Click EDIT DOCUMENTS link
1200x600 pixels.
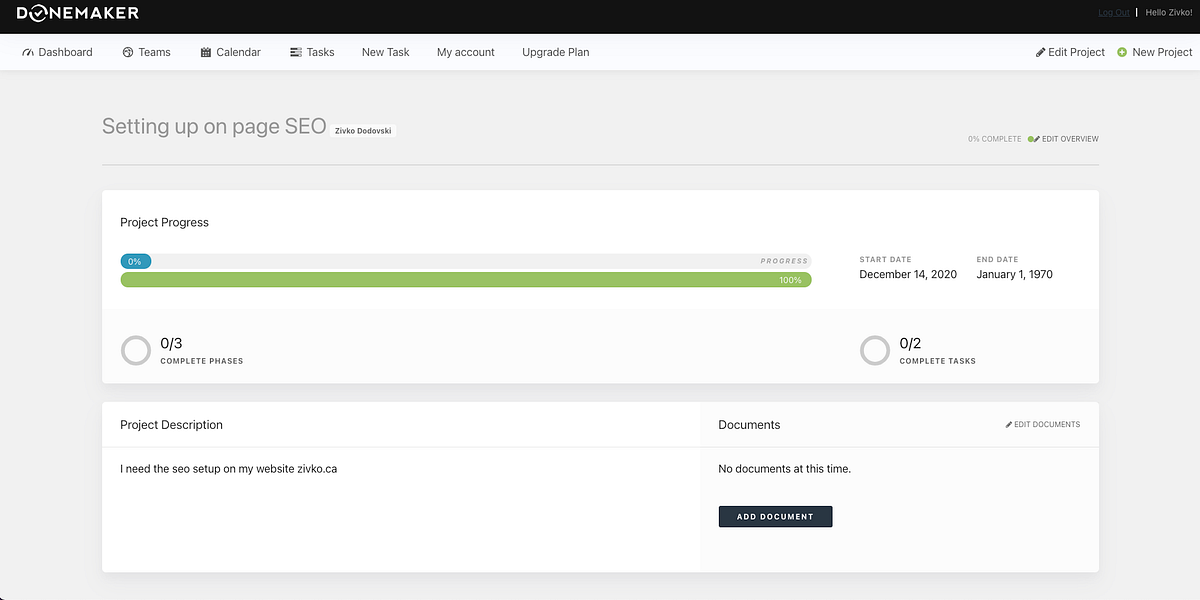1047,425
